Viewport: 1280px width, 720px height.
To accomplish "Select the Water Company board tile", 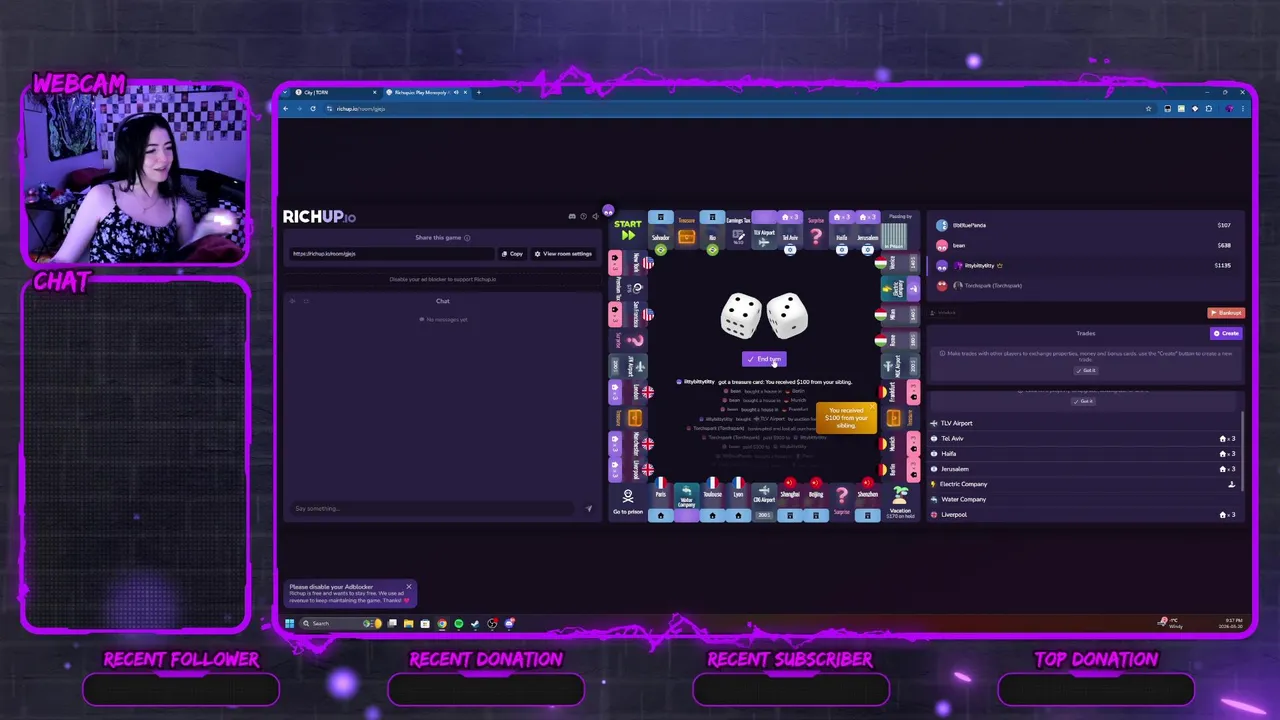I will (686, 501).
